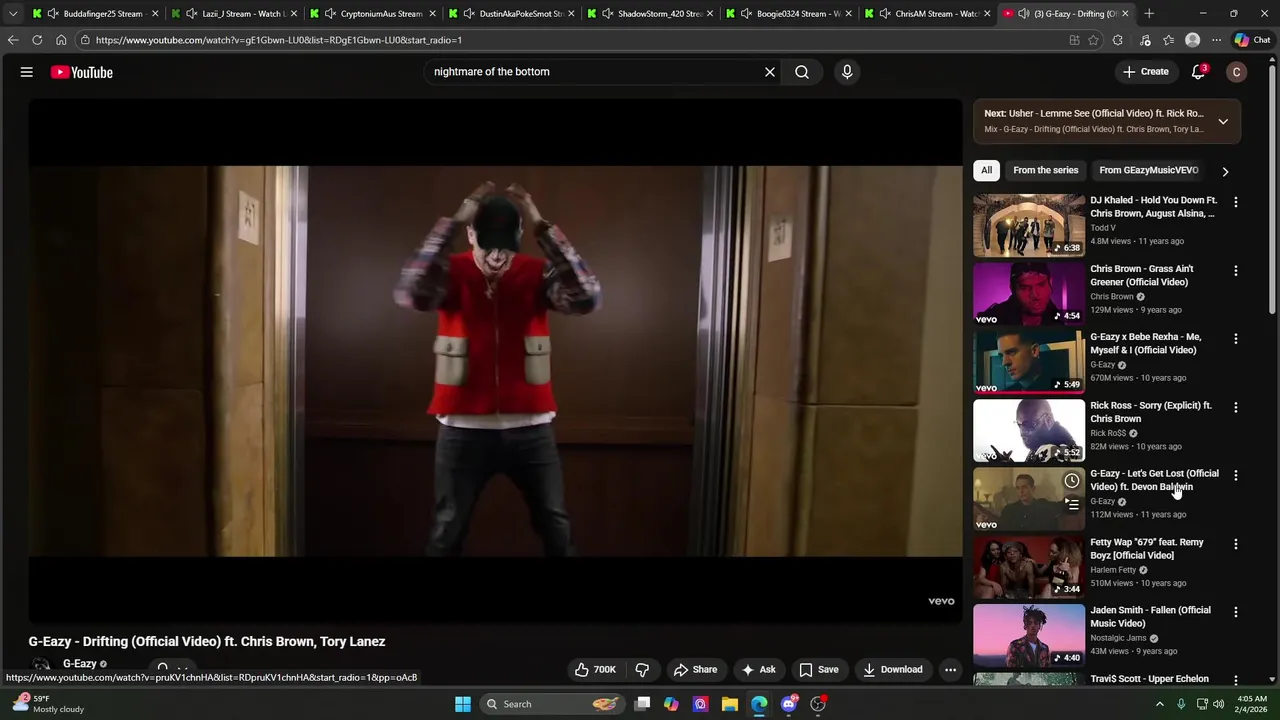Image resolution: width=1280 pixels, height=720 pixels.
Task: Select the 'From GEazyMusicVEVO' chip
Action: 1148,170
